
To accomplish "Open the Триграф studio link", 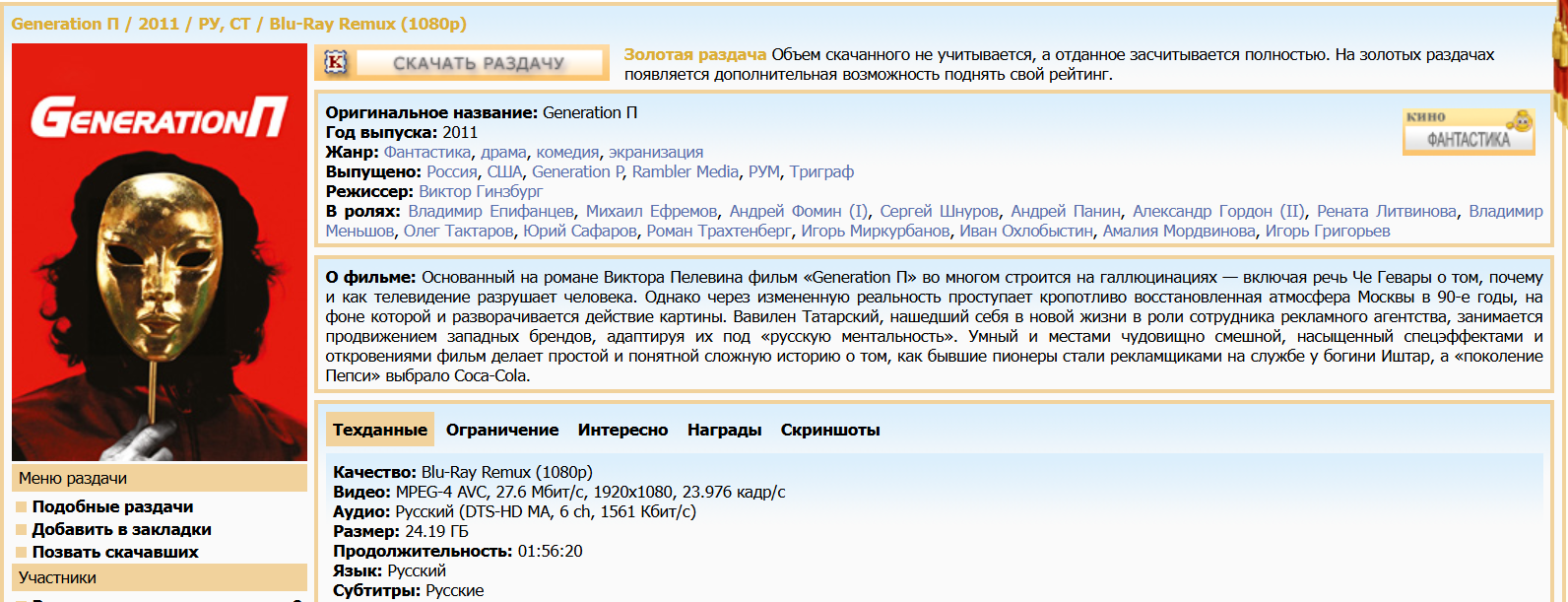I will [x=821, y=171].
